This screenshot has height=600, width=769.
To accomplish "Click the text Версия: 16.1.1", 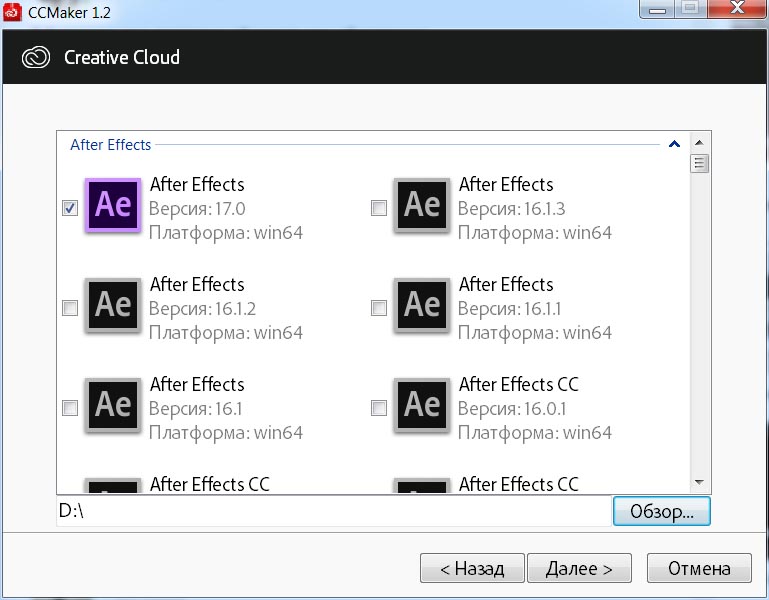I will (510, 309).
